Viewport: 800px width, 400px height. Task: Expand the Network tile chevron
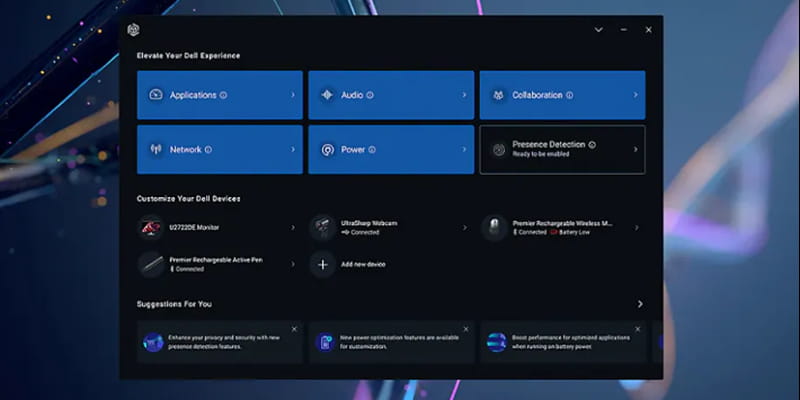293,149
